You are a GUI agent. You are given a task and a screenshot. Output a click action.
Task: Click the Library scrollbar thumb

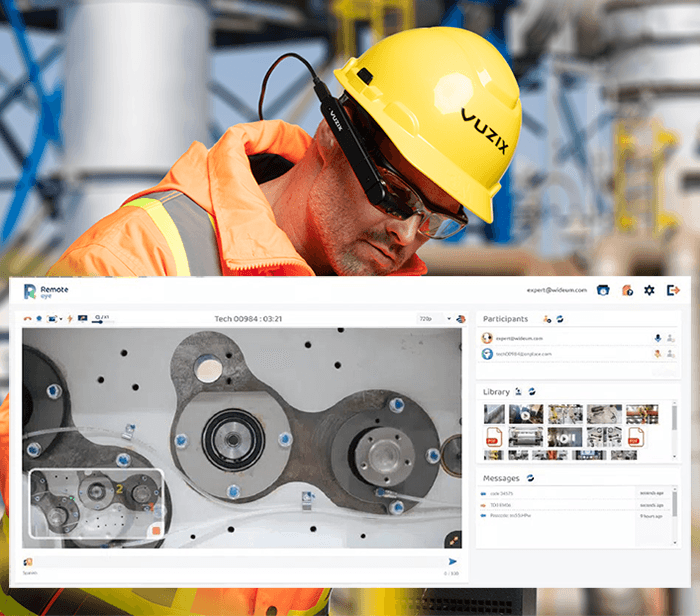[x=674, y=419]
